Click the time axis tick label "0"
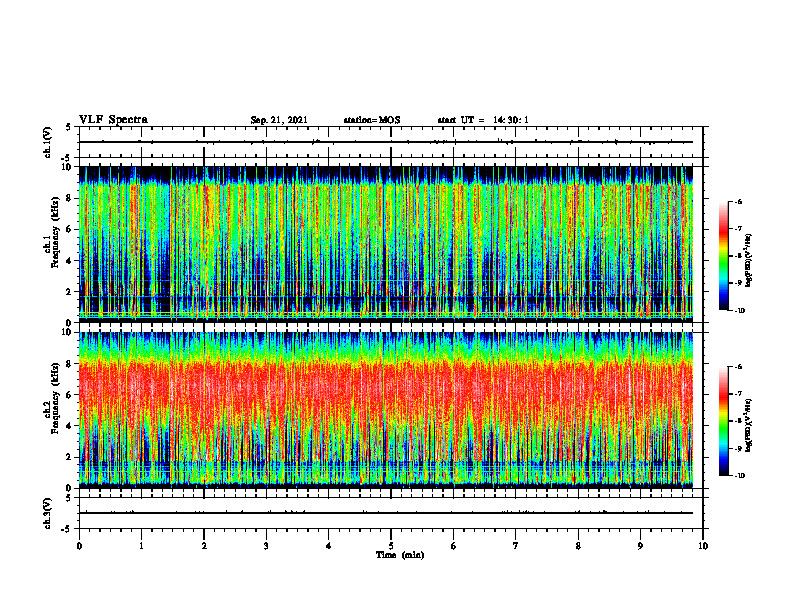 click(x=79, y=546)
